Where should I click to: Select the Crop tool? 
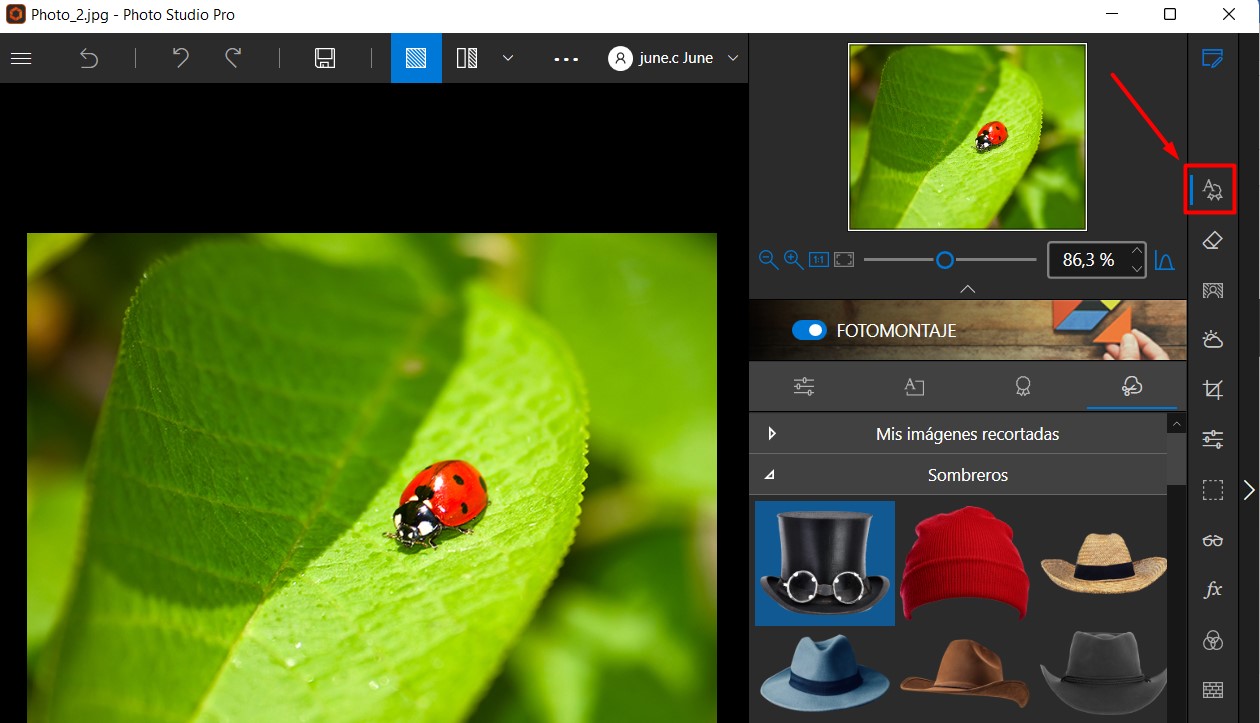1212,390
